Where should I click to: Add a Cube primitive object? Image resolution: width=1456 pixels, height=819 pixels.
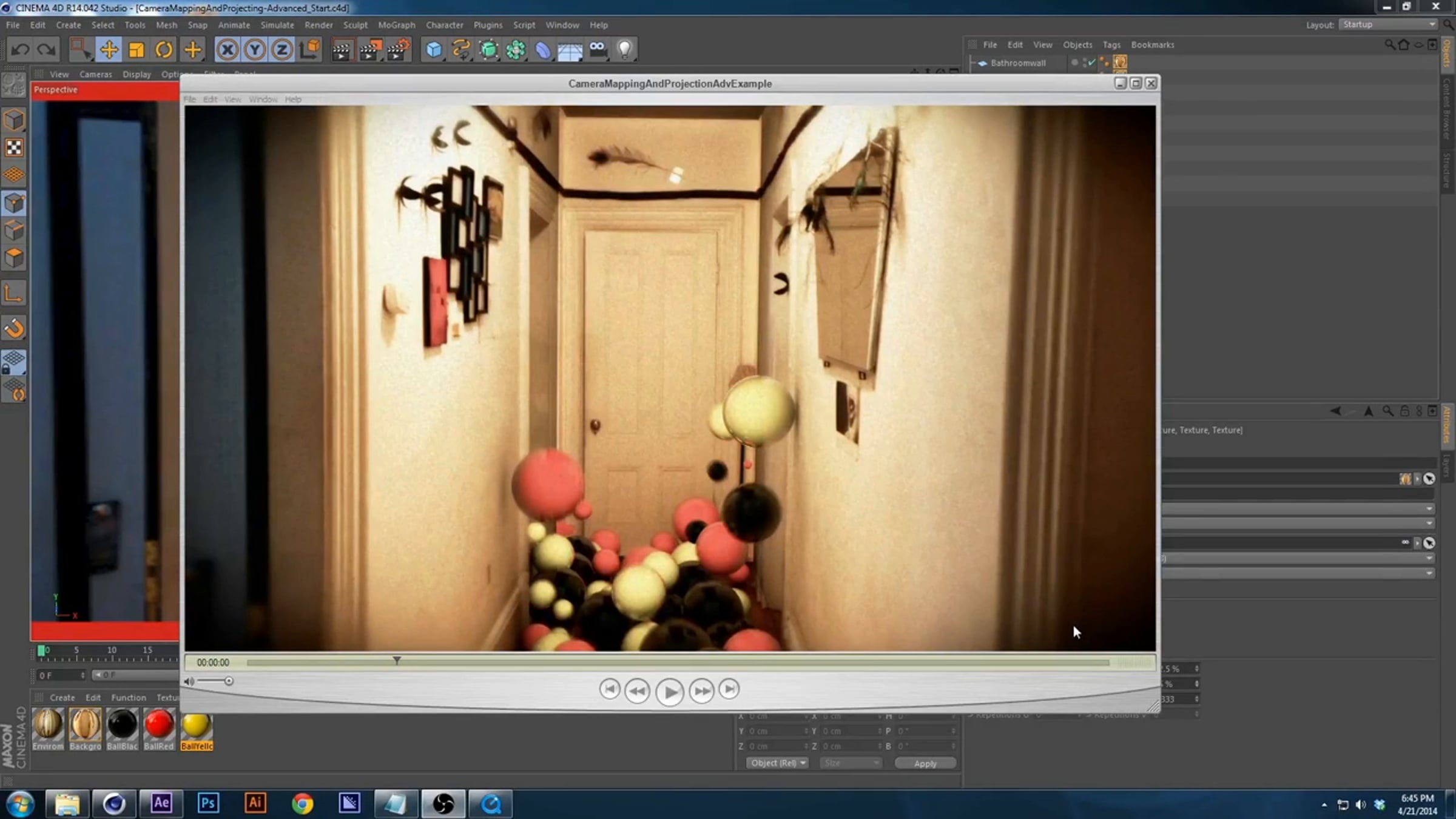434,50
